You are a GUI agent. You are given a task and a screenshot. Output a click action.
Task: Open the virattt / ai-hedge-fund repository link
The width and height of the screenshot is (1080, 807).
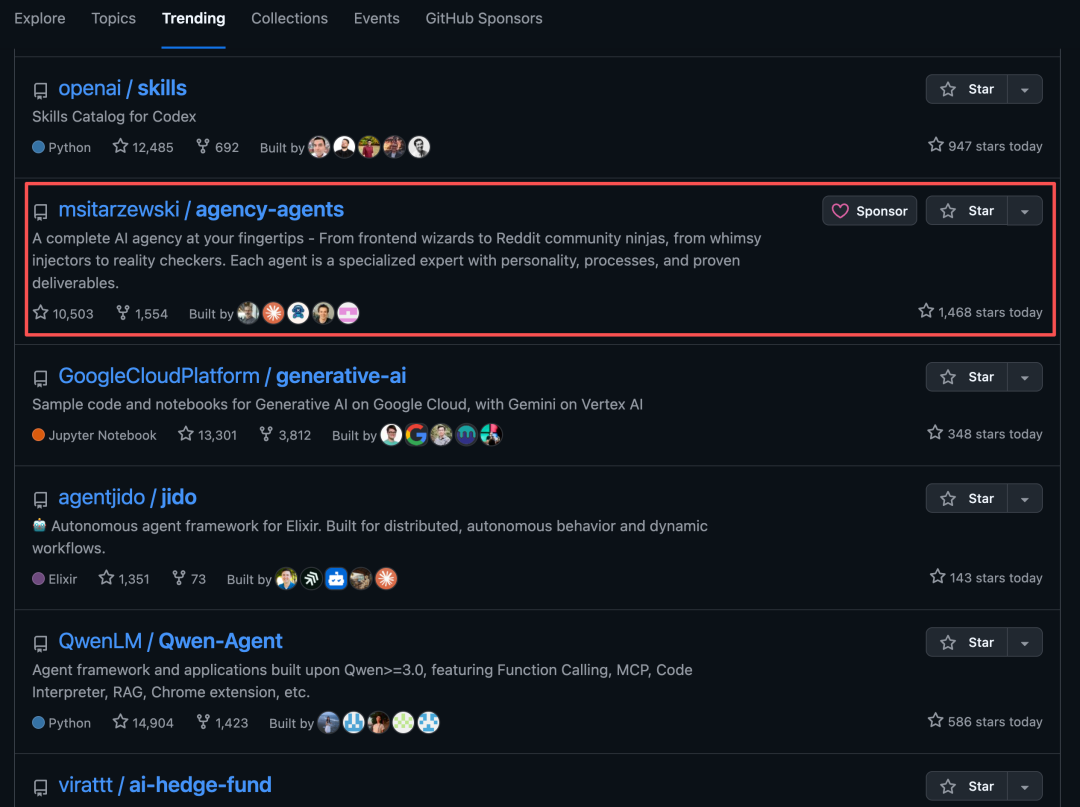tap(165, 785)
